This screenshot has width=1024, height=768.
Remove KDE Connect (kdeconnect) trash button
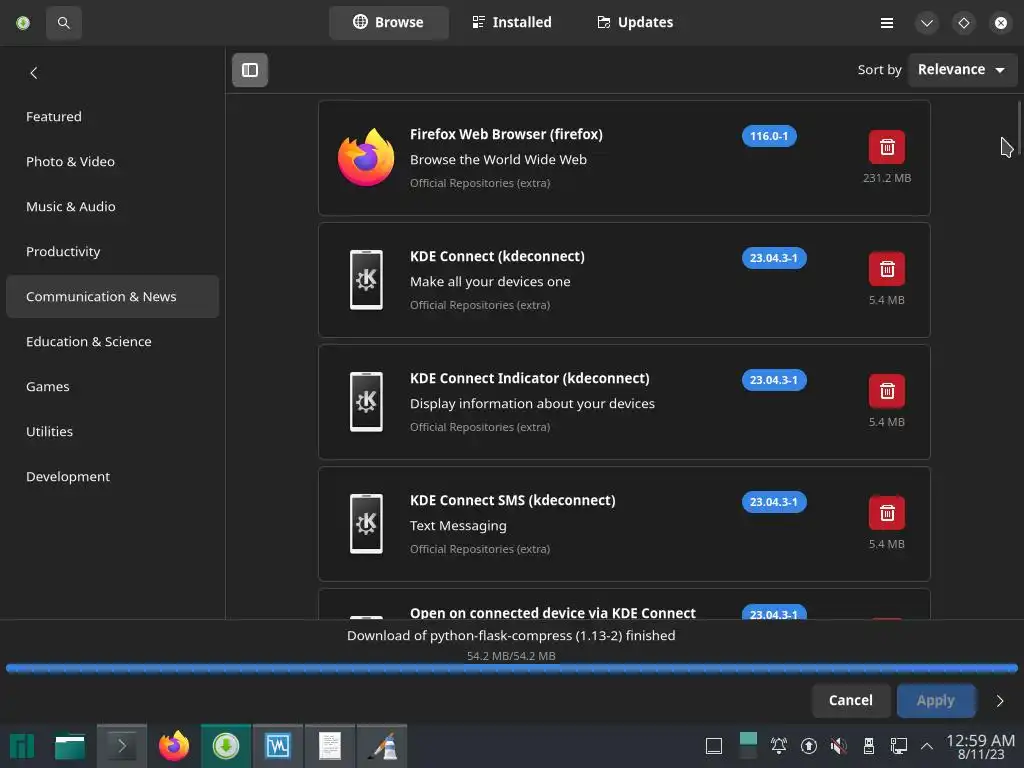pyautogui.click(x=886, y=269)
